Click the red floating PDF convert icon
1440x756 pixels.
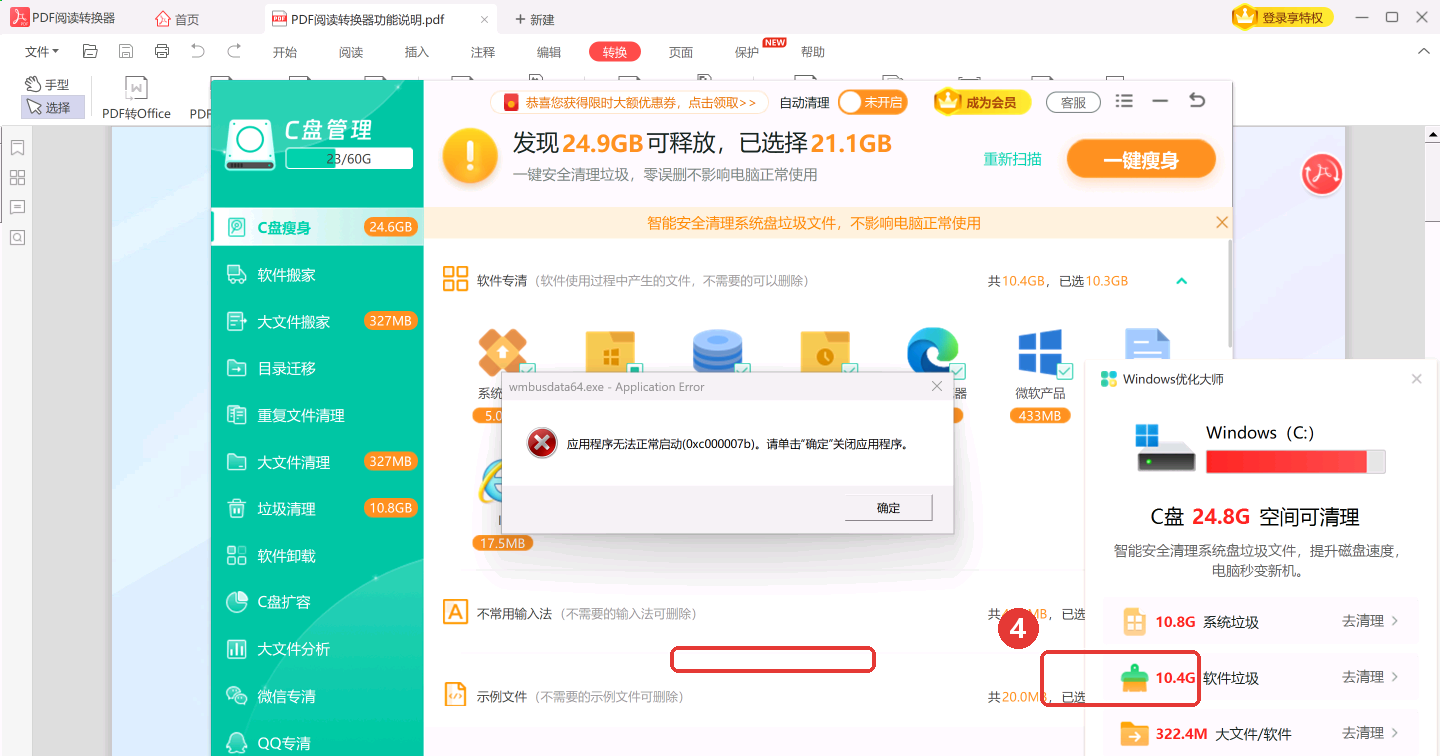(x=1321, y=174)
